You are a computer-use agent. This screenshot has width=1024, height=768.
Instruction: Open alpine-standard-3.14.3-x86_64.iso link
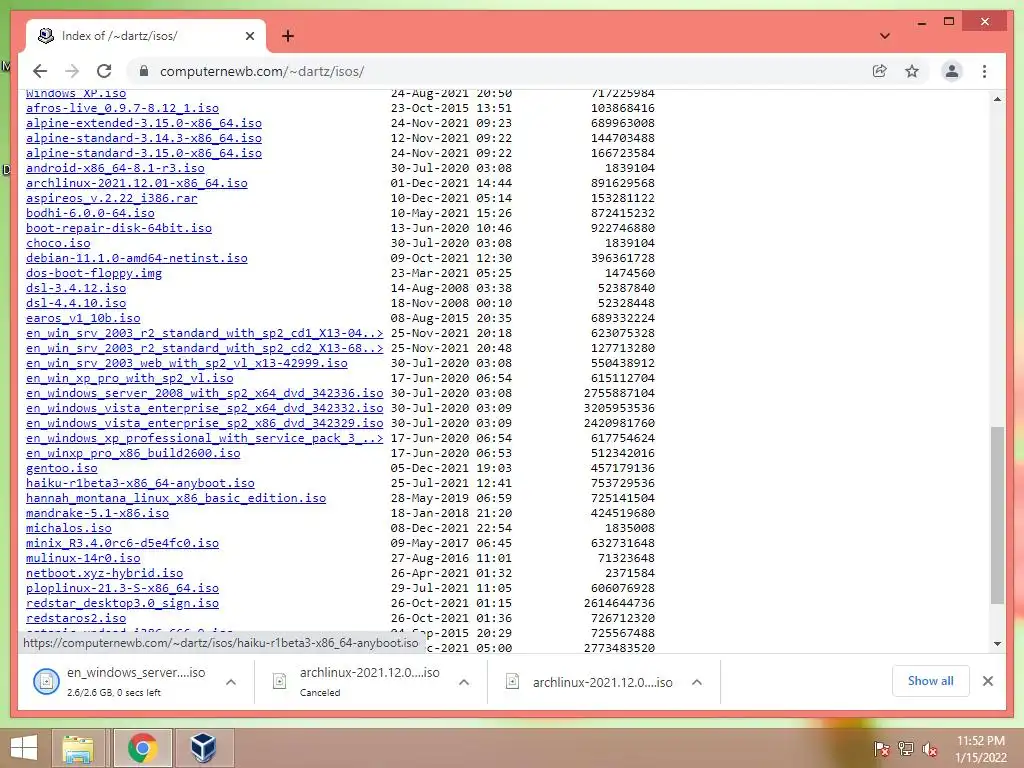pos(144,138)
